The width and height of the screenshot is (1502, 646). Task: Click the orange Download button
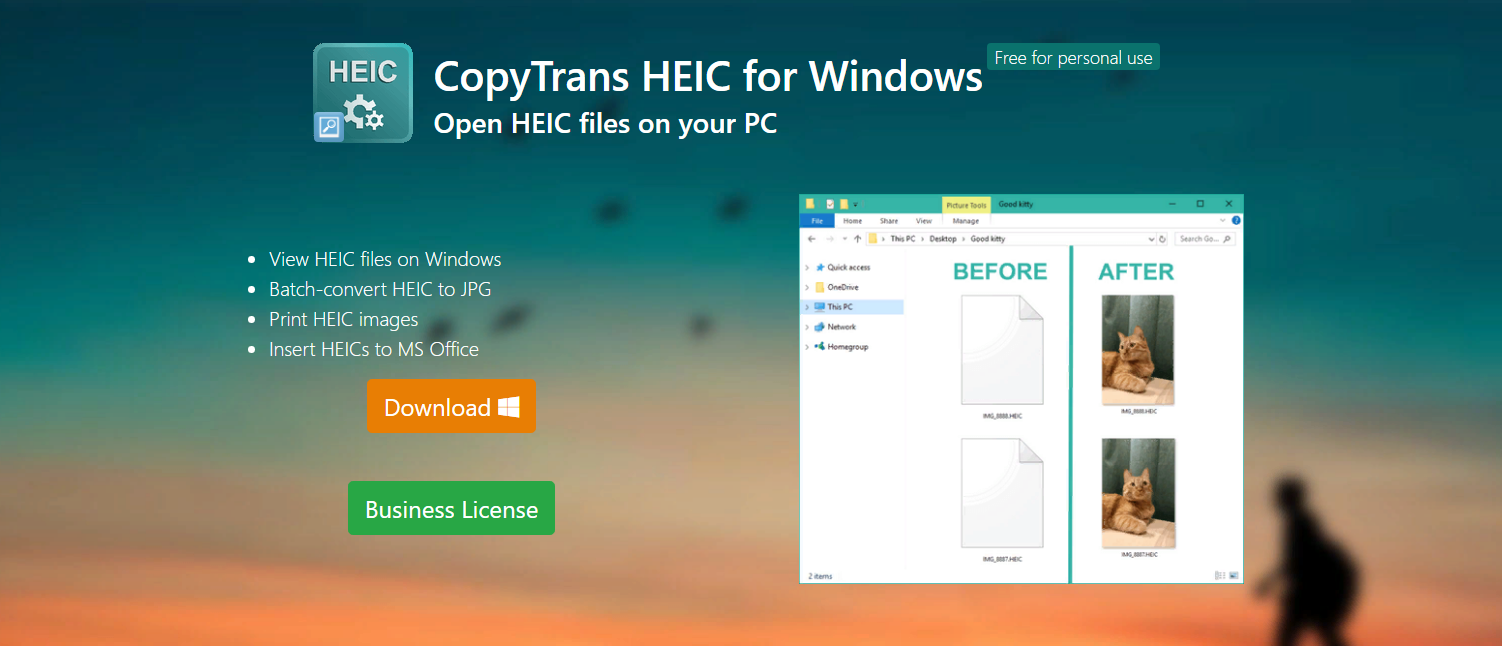451,407
